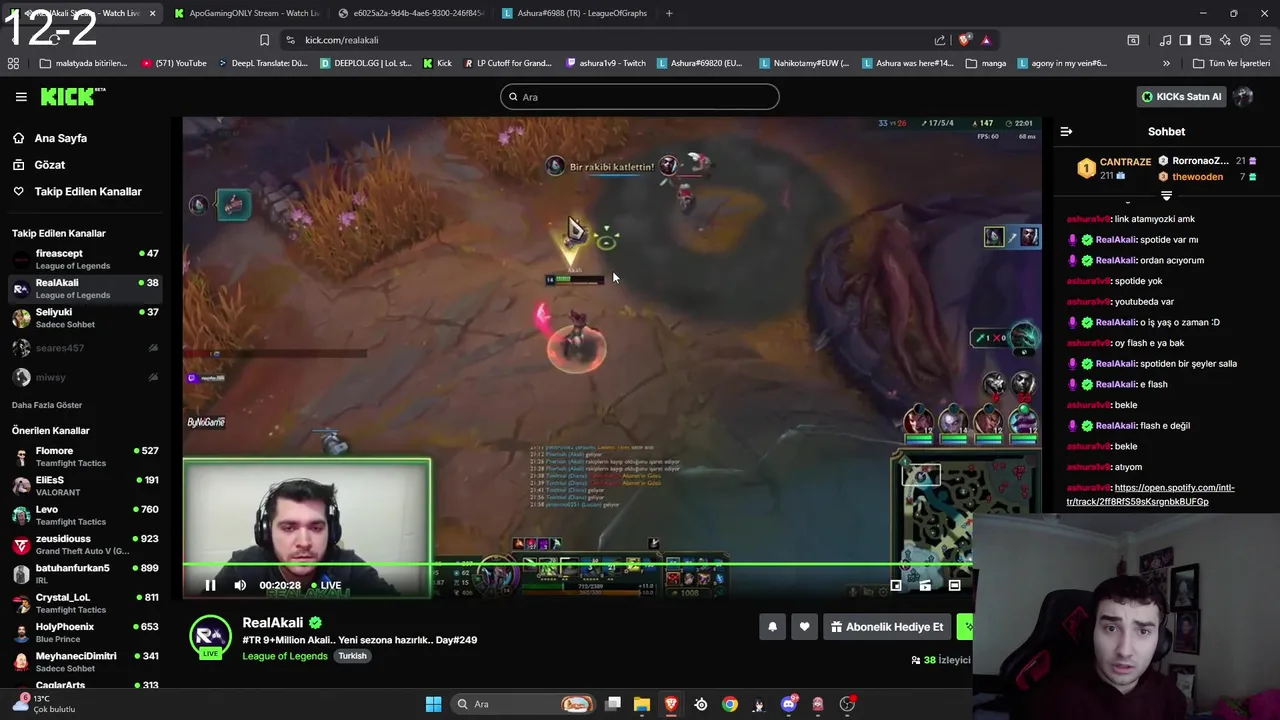Click the share page icon in address bar

click(x=940, y=40)
